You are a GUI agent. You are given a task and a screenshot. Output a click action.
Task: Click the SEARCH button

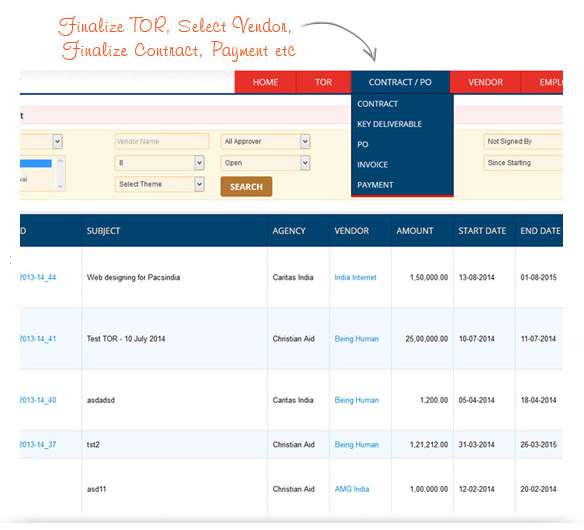pos(246,187)
